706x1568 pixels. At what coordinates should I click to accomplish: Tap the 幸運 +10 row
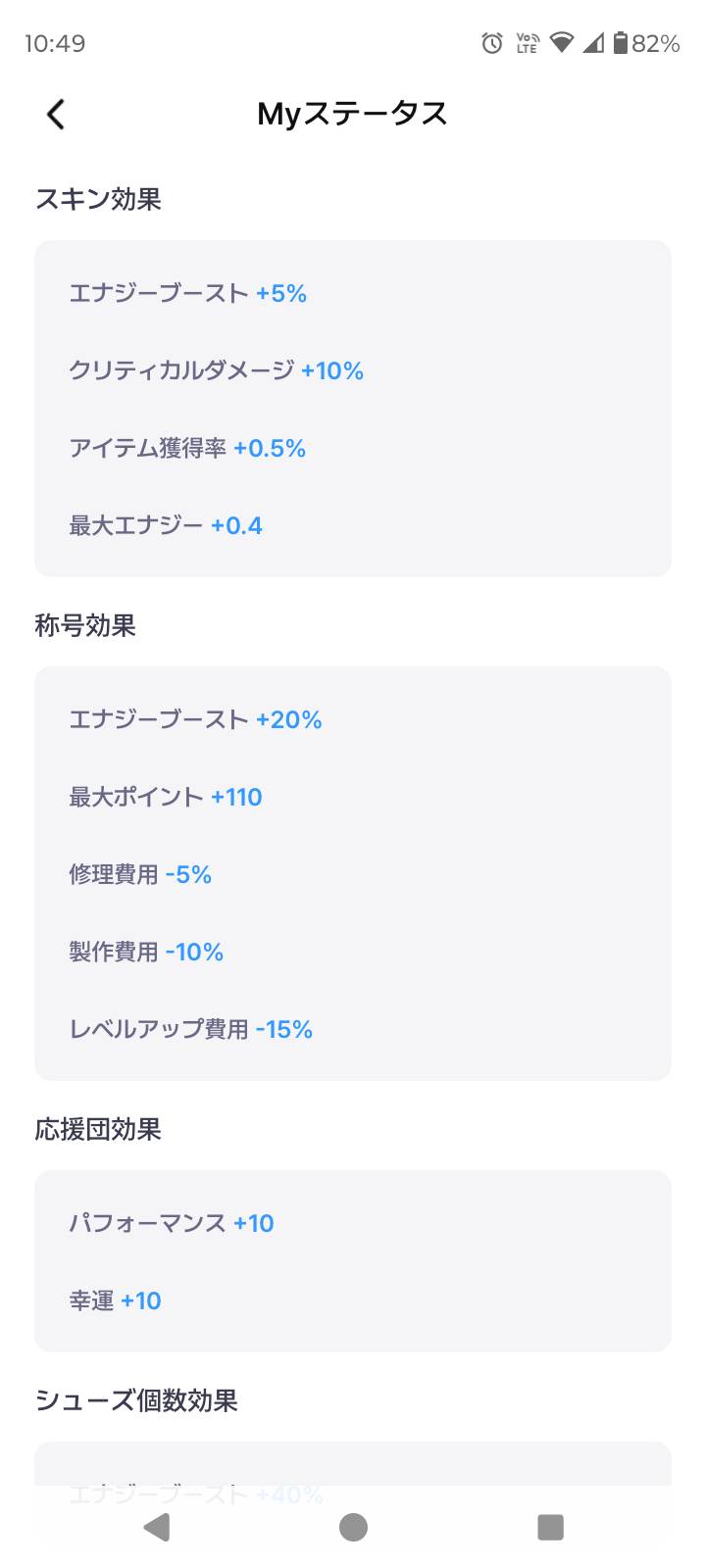(115, 1300)
